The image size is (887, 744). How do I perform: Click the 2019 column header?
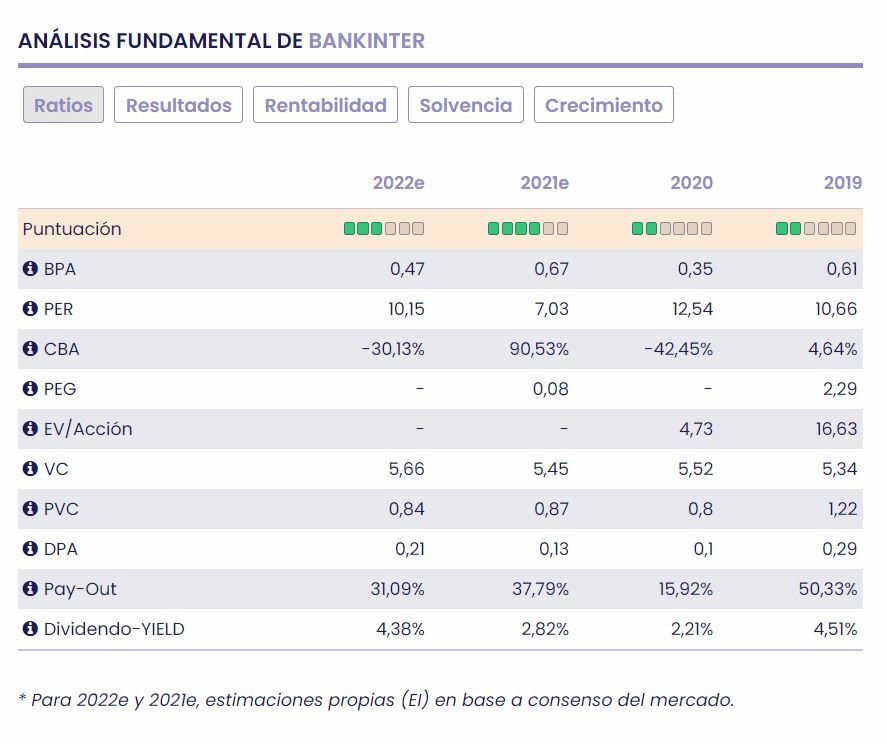842,183
